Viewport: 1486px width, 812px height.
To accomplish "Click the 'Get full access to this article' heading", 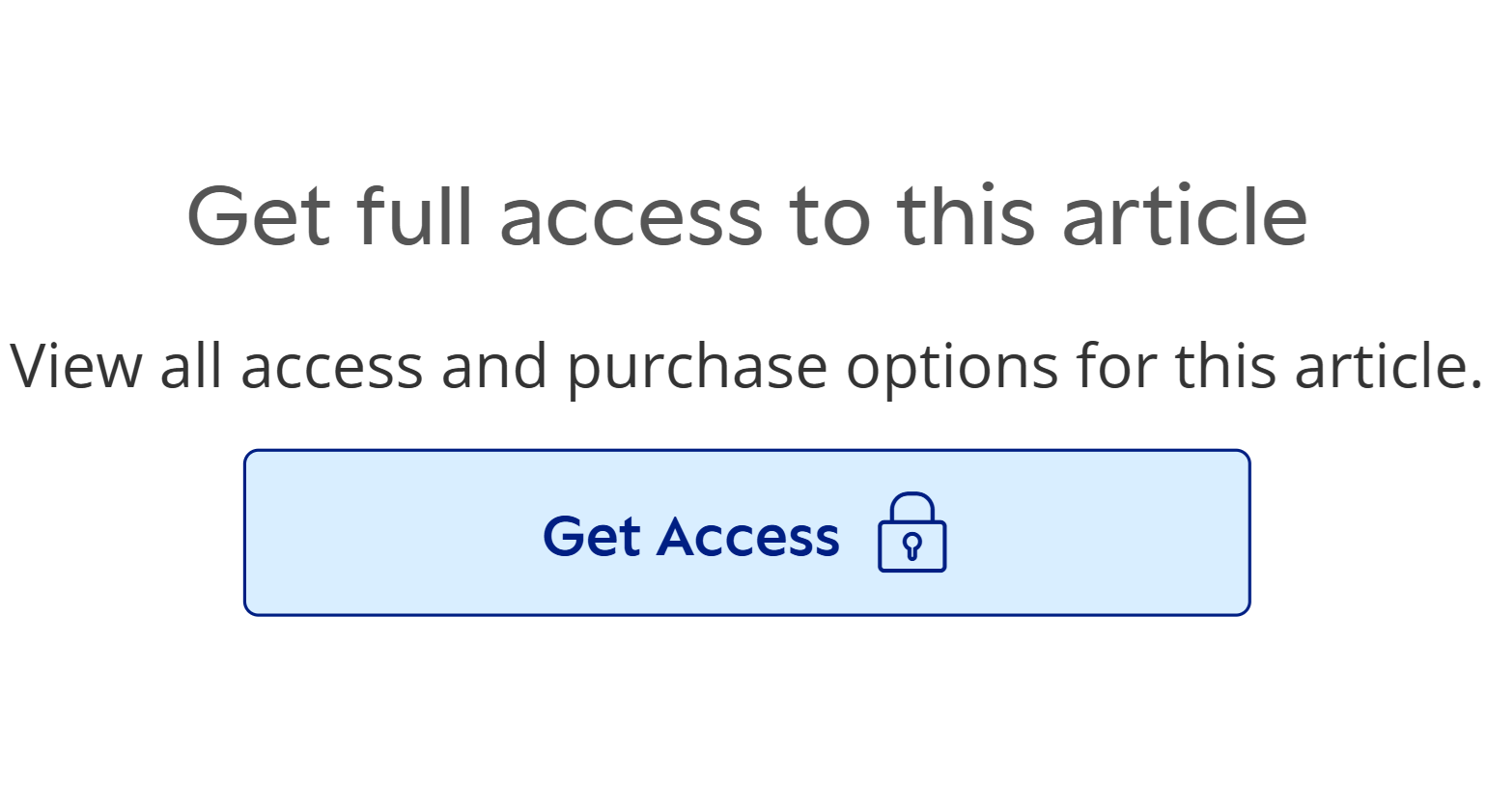I will 746,216.
